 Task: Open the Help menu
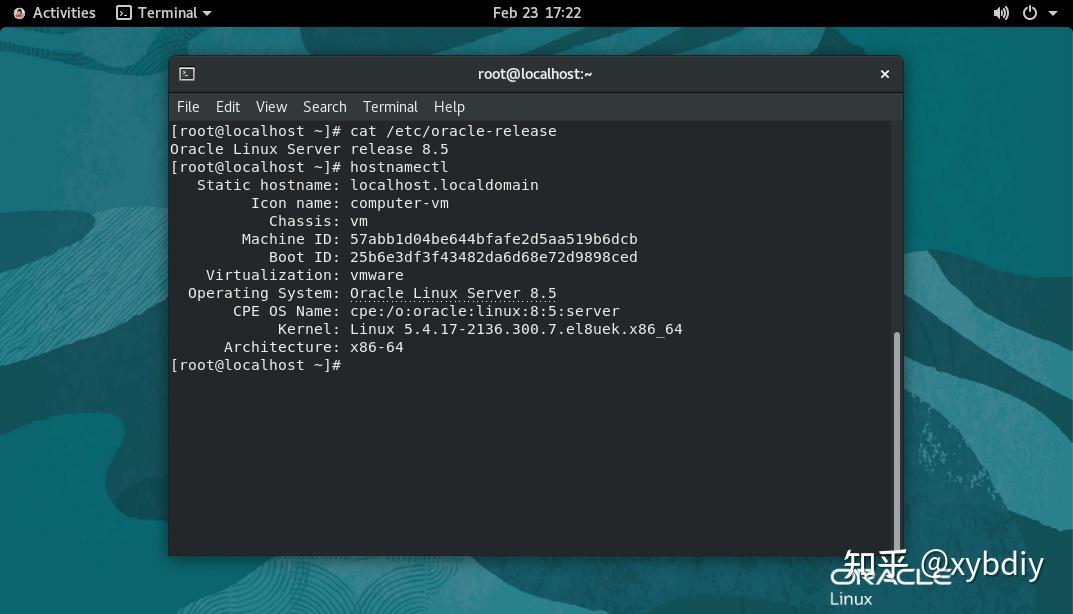click(x=449, y=106)
